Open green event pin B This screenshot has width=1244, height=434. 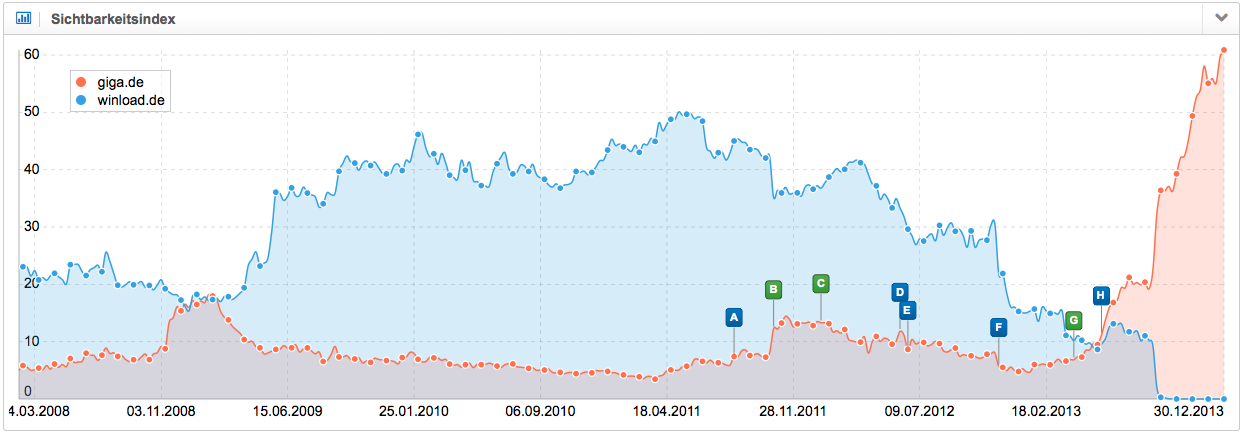[x=773, y=290]
